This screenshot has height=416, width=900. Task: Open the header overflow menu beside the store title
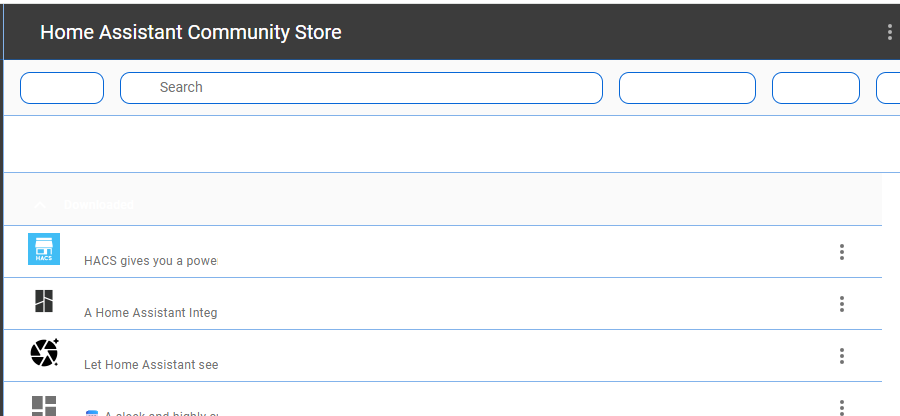click(889, 32)
